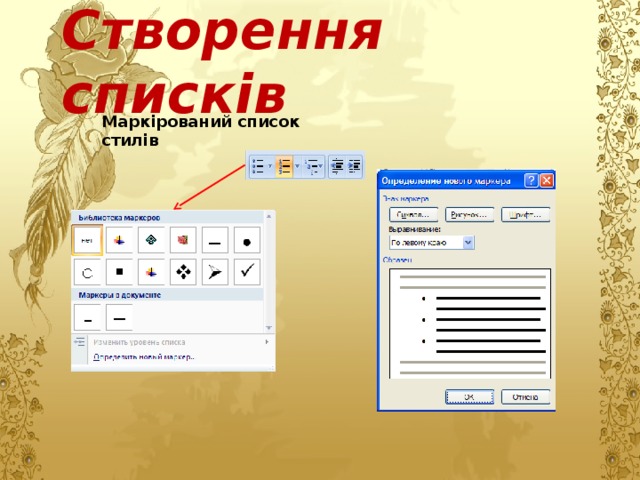Screen dimensions: 640x480
Task: Select the checkmark bullet
Action: 247,272
